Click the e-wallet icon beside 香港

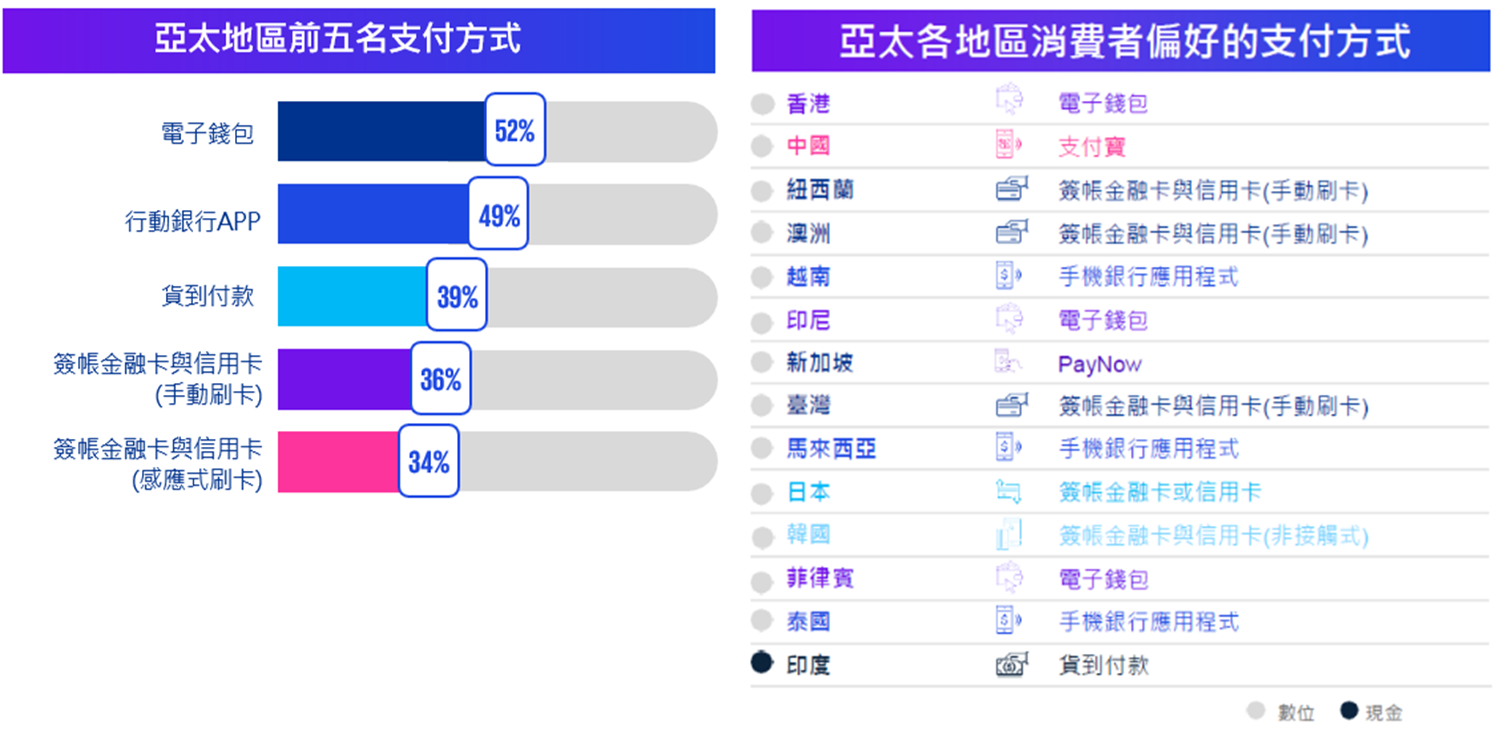coord(1010,102)
